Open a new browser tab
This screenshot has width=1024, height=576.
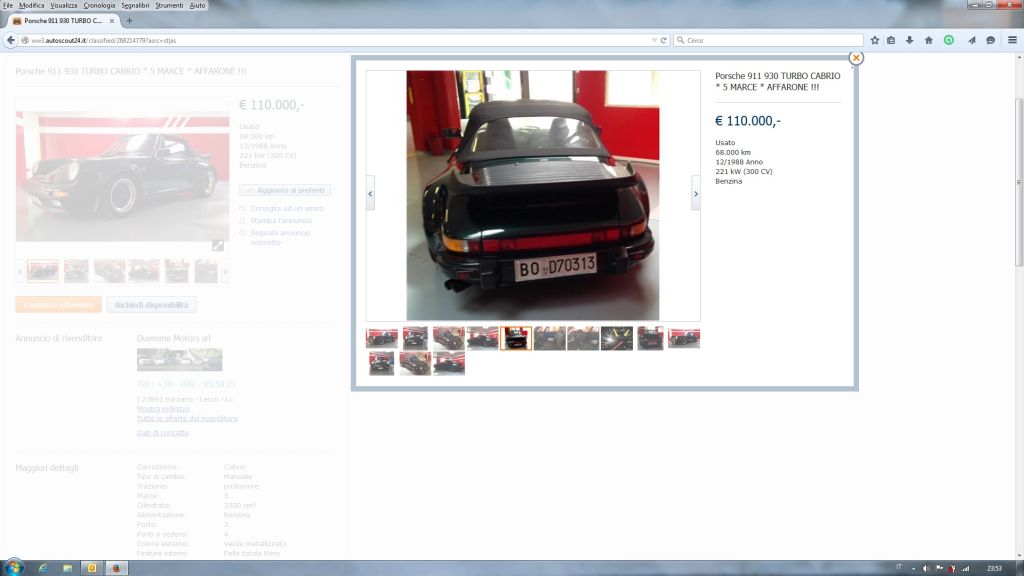tap(129, 21)
